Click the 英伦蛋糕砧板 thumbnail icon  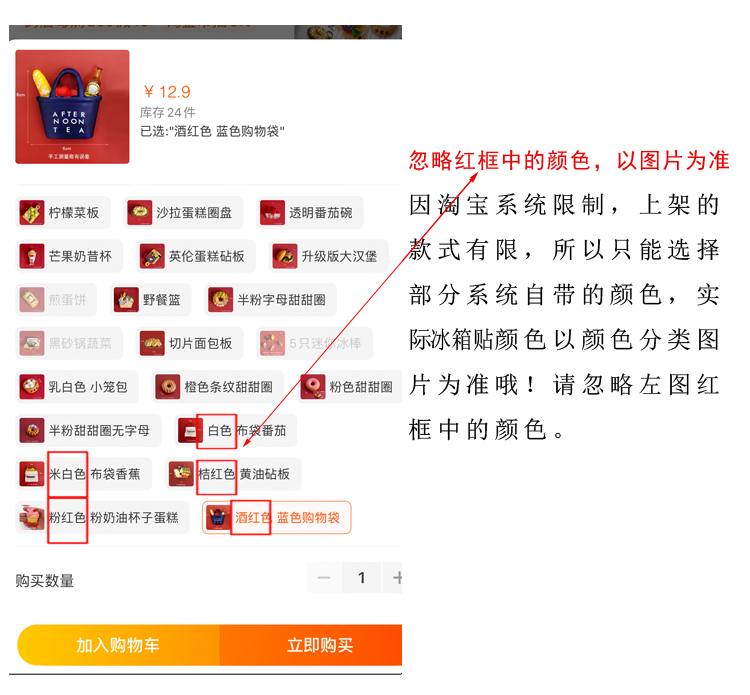(152, 256)
